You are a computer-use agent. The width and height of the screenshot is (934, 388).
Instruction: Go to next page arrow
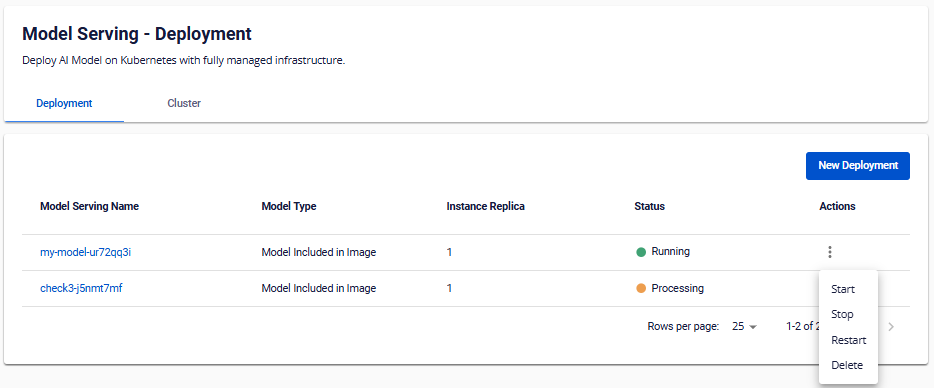tap(891, 327)
